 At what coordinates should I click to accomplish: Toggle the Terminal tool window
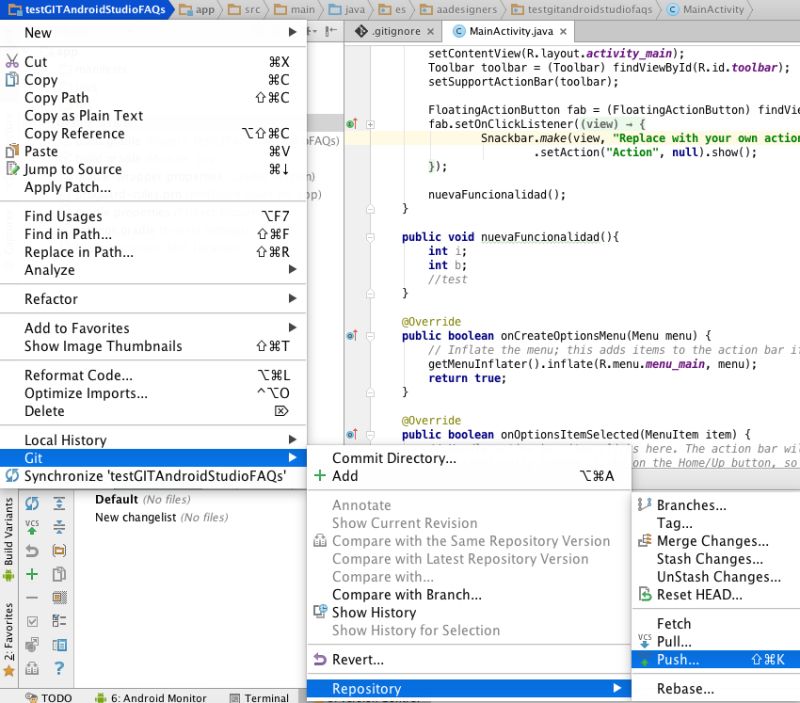260,697
